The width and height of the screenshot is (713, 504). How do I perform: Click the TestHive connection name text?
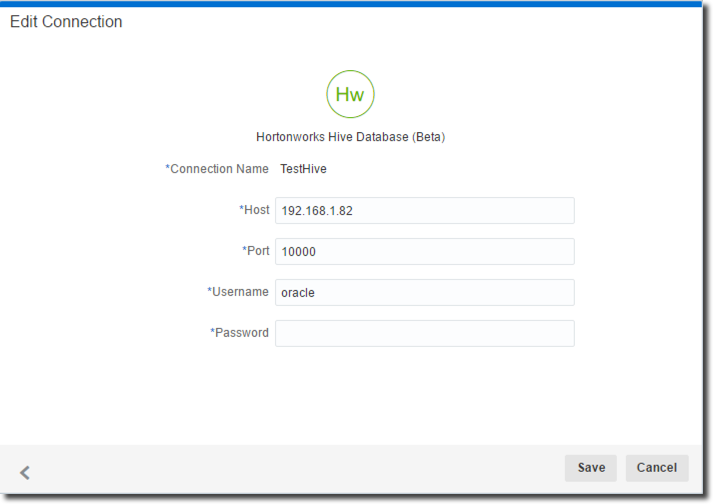click(x=303, y=169)
